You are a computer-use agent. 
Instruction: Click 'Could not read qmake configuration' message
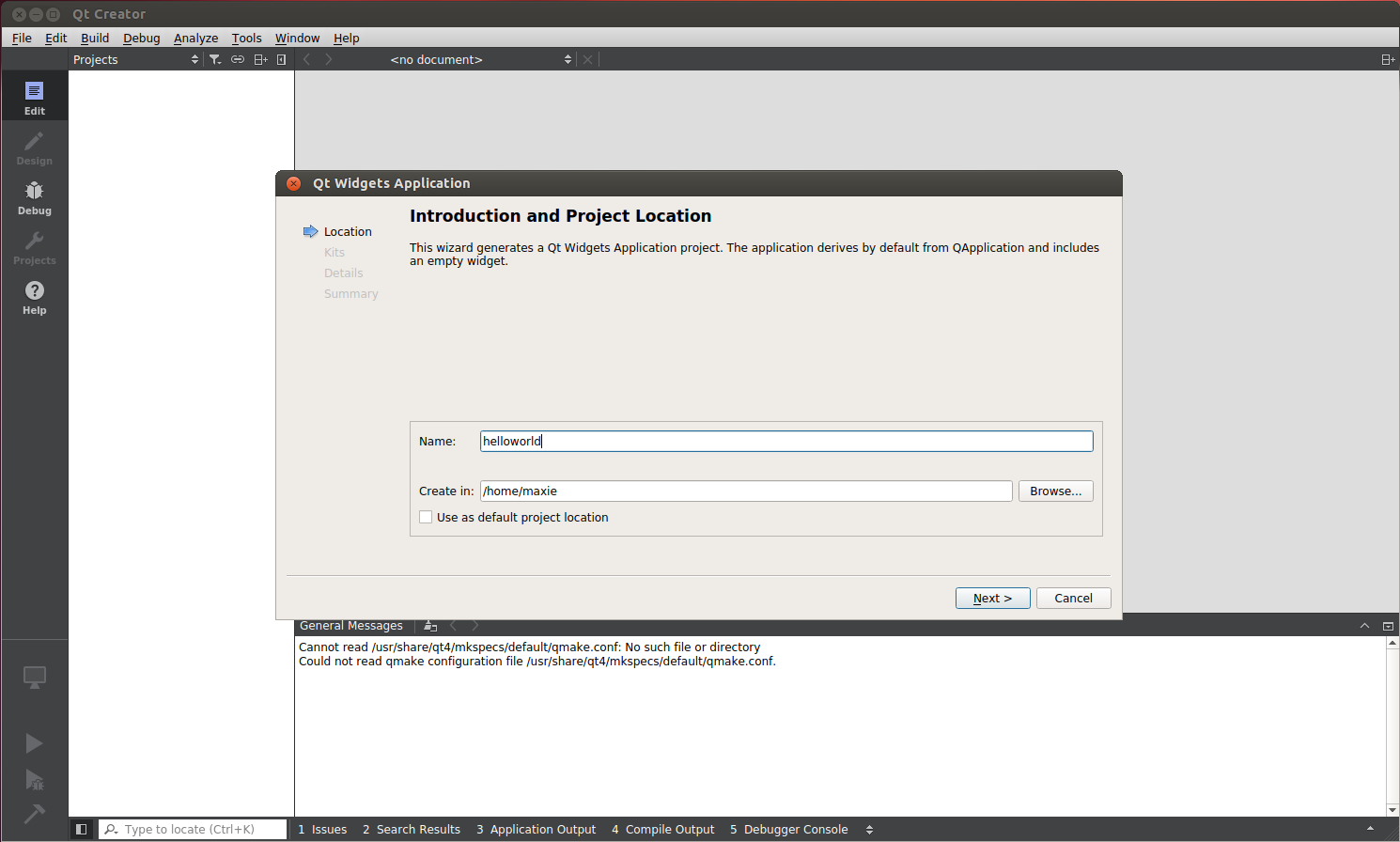[537, 661]
